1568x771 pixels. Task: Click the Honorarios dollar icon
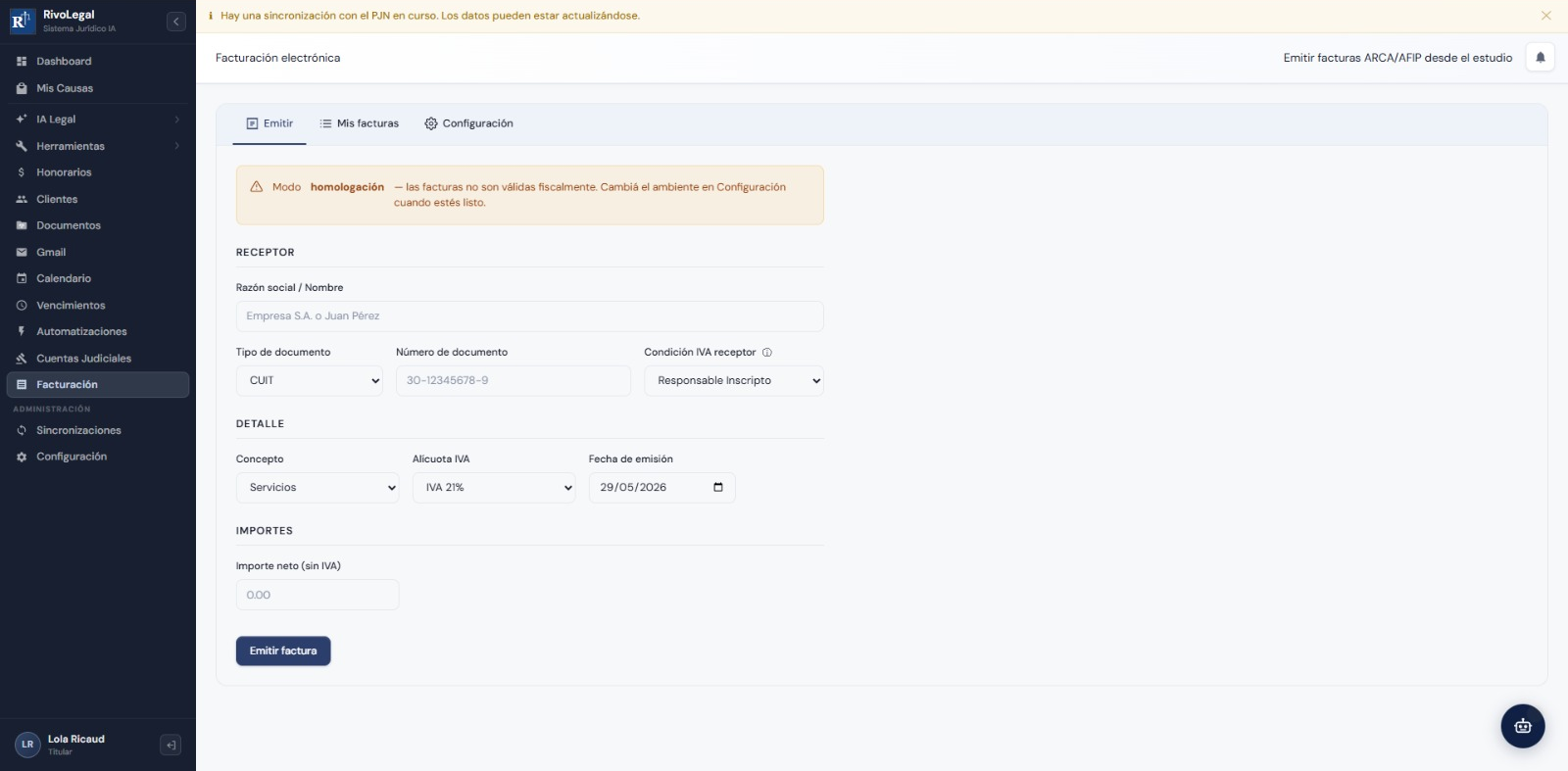coord(22,172)
